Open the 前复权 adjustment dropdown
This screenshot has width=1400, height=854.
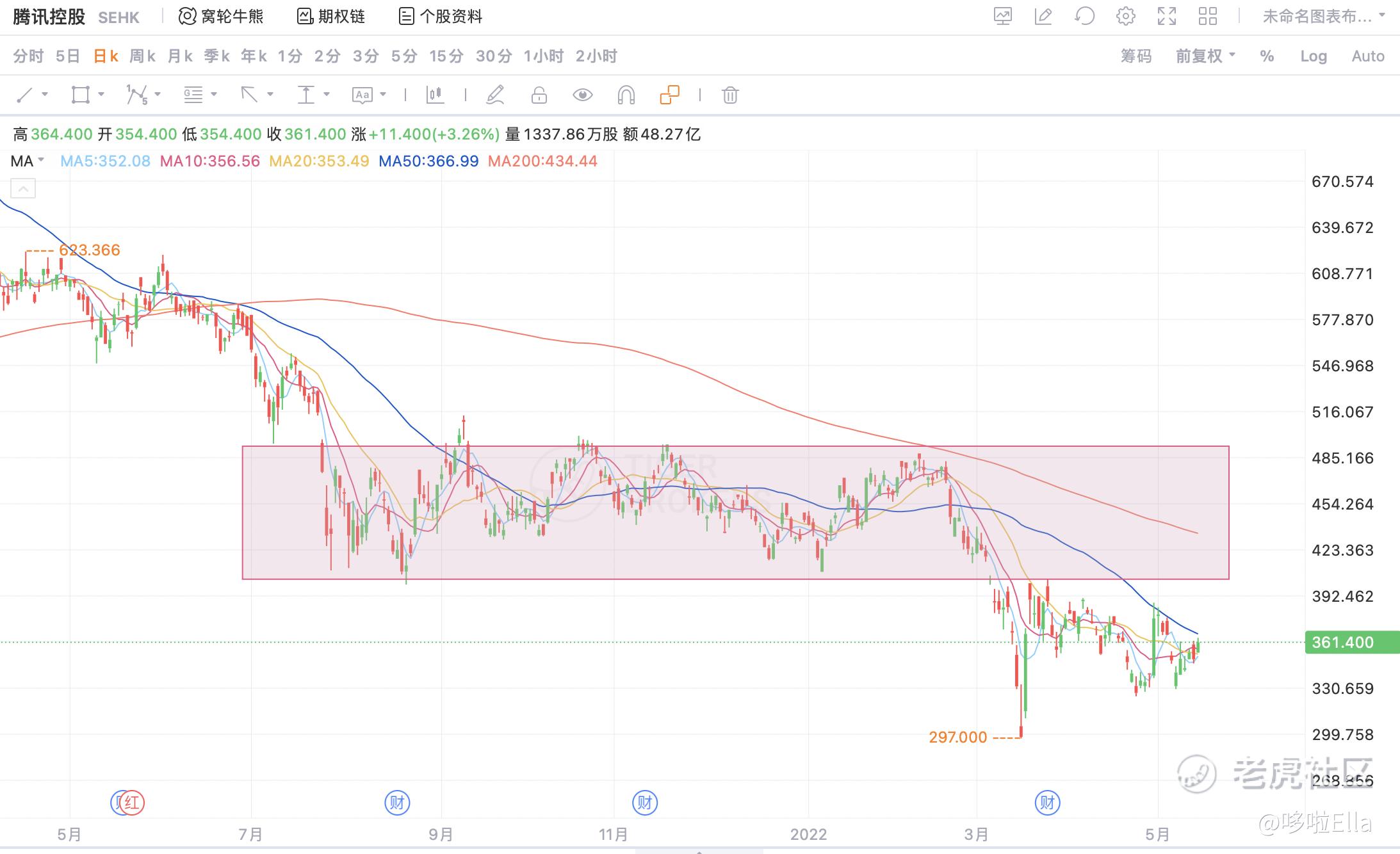coord(1205,56)
